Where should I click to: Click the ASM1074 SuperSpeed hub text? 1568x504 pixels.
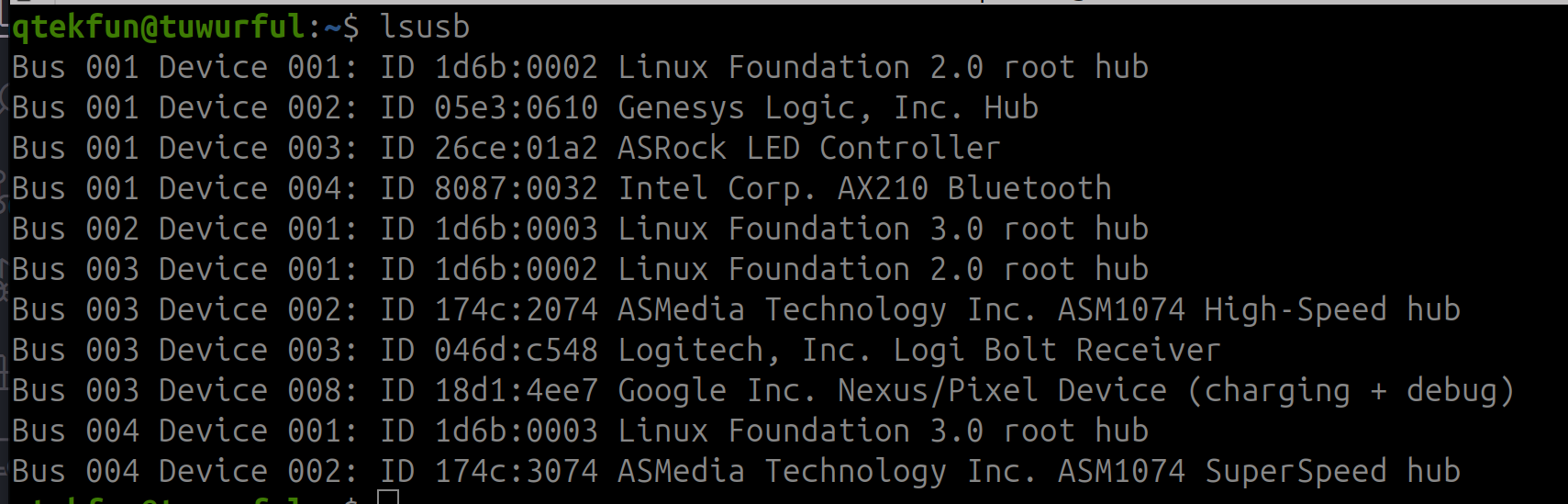tap(1259, 471)
